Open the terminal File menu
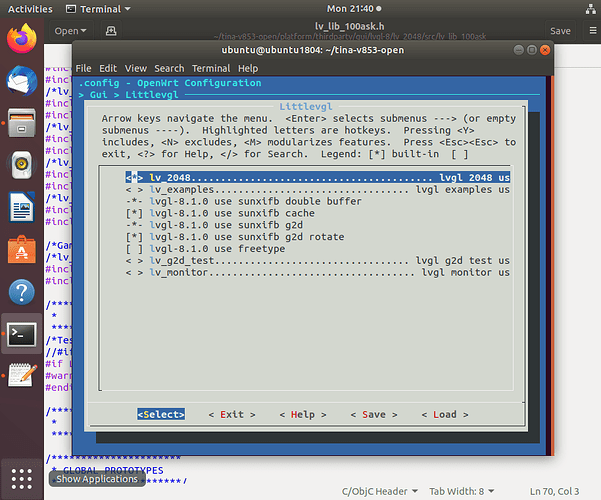Screen dimensions: 601x500 click(x=83, y=68)
